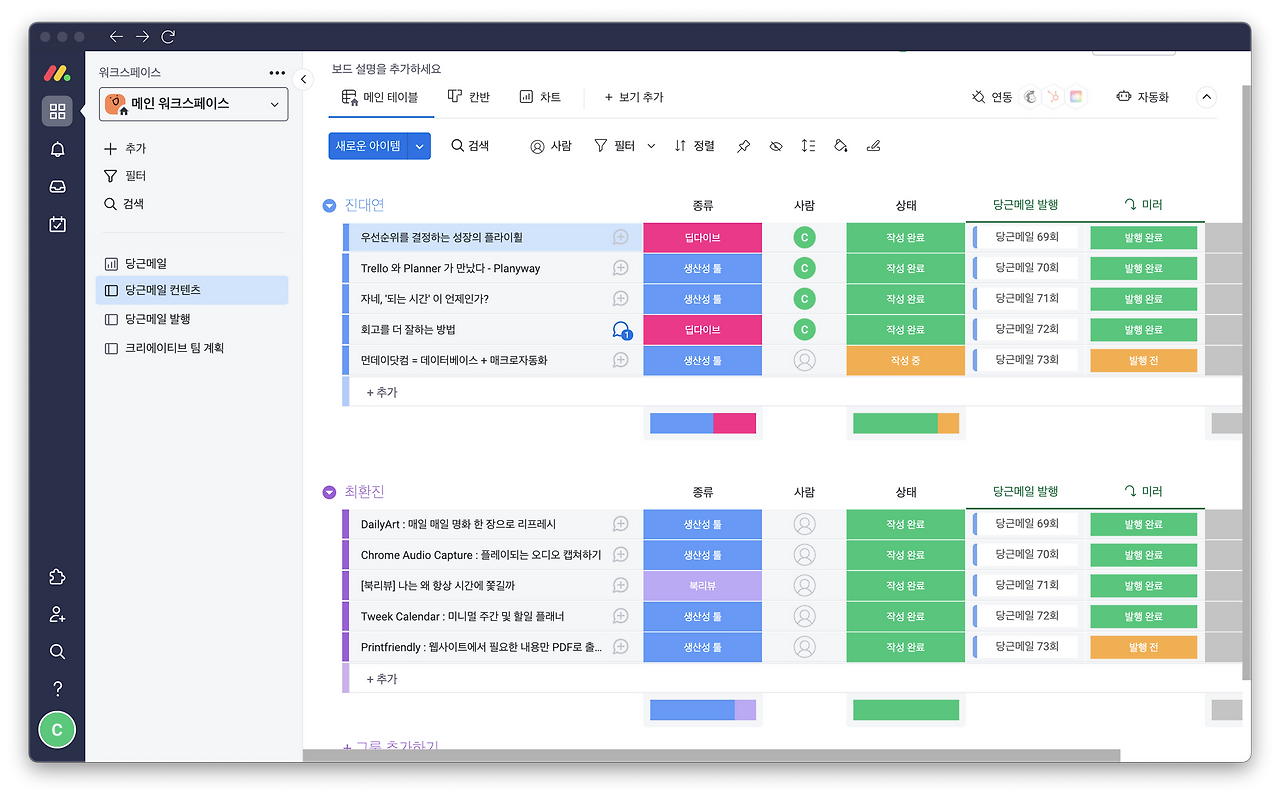Click the 발행 전 cell on the '먼데이닷컴' row
Viewport: 1280px width, 798px height.
pos(1144,360)
